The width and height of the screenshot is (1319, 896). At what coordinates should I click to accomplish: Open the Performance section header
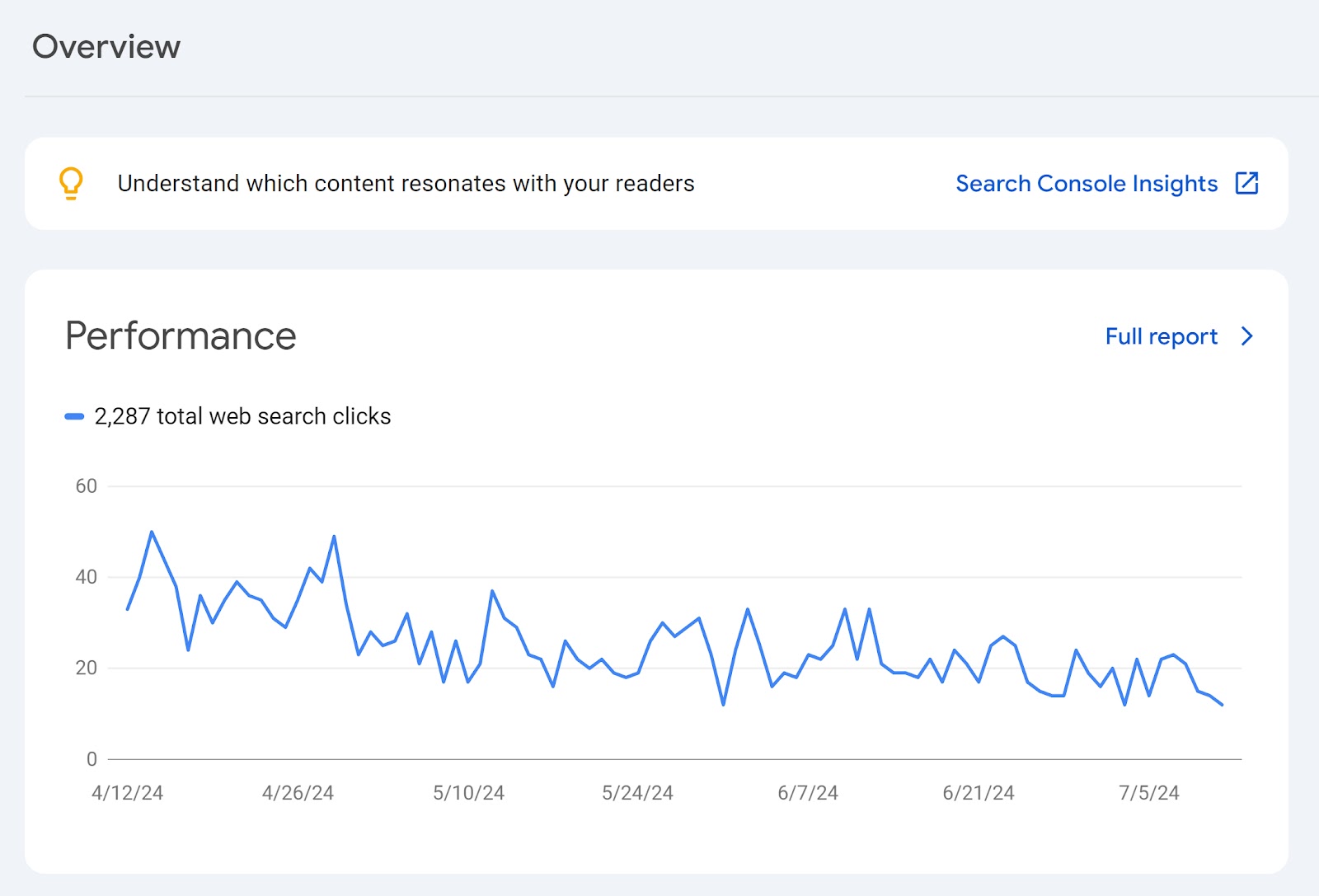[182, 335]
